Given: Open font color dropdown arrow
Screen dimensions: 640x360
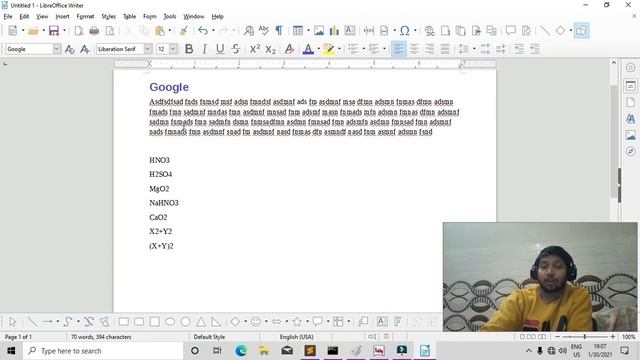Looking at the screenshot, I should tap(318, 49).
